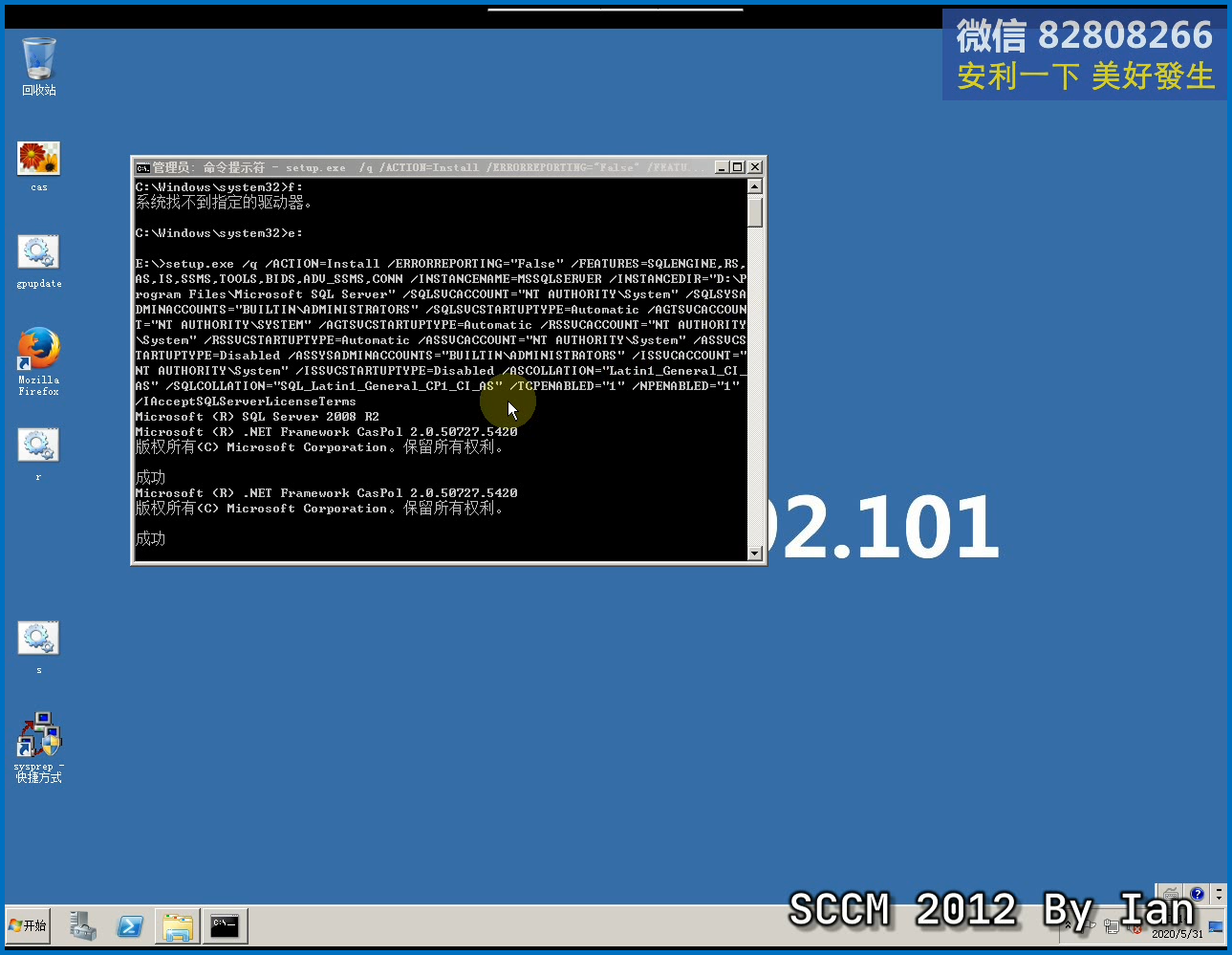Open the Start (开始) menu

click(28, 925)
